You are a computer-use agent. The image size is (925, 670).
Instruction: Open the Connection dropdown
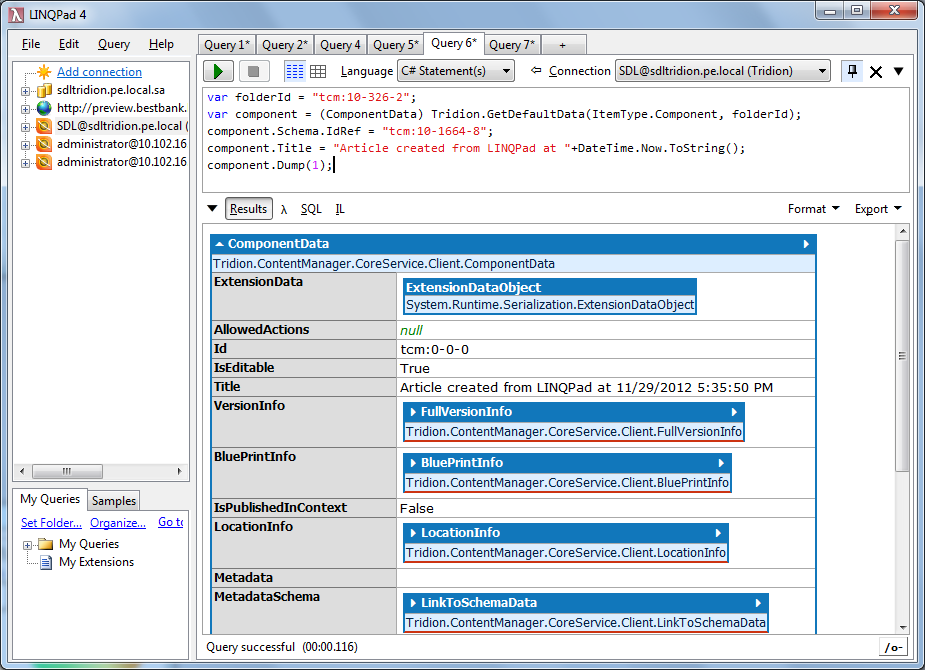[721, 71]
